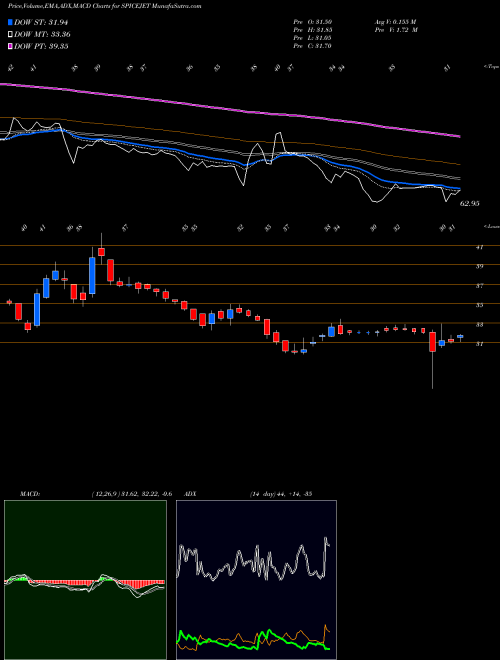Click the 'Avg V: 6.155 M' volume text
The width and height of the screenshot is (500, 660).
[395, 21]
